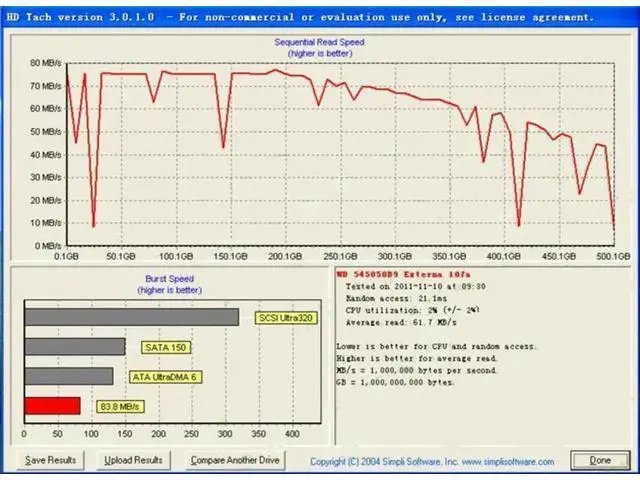
Task: Click the SATA 150 label
Action: click(166, 347)
